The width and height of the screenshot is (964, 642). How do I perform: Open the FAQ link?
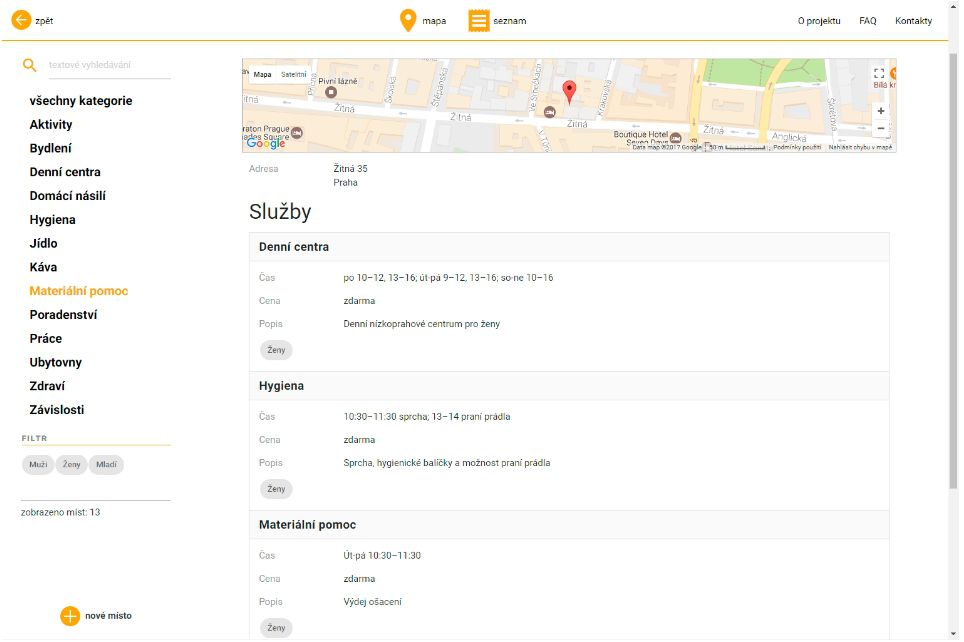tap(867, 21)
